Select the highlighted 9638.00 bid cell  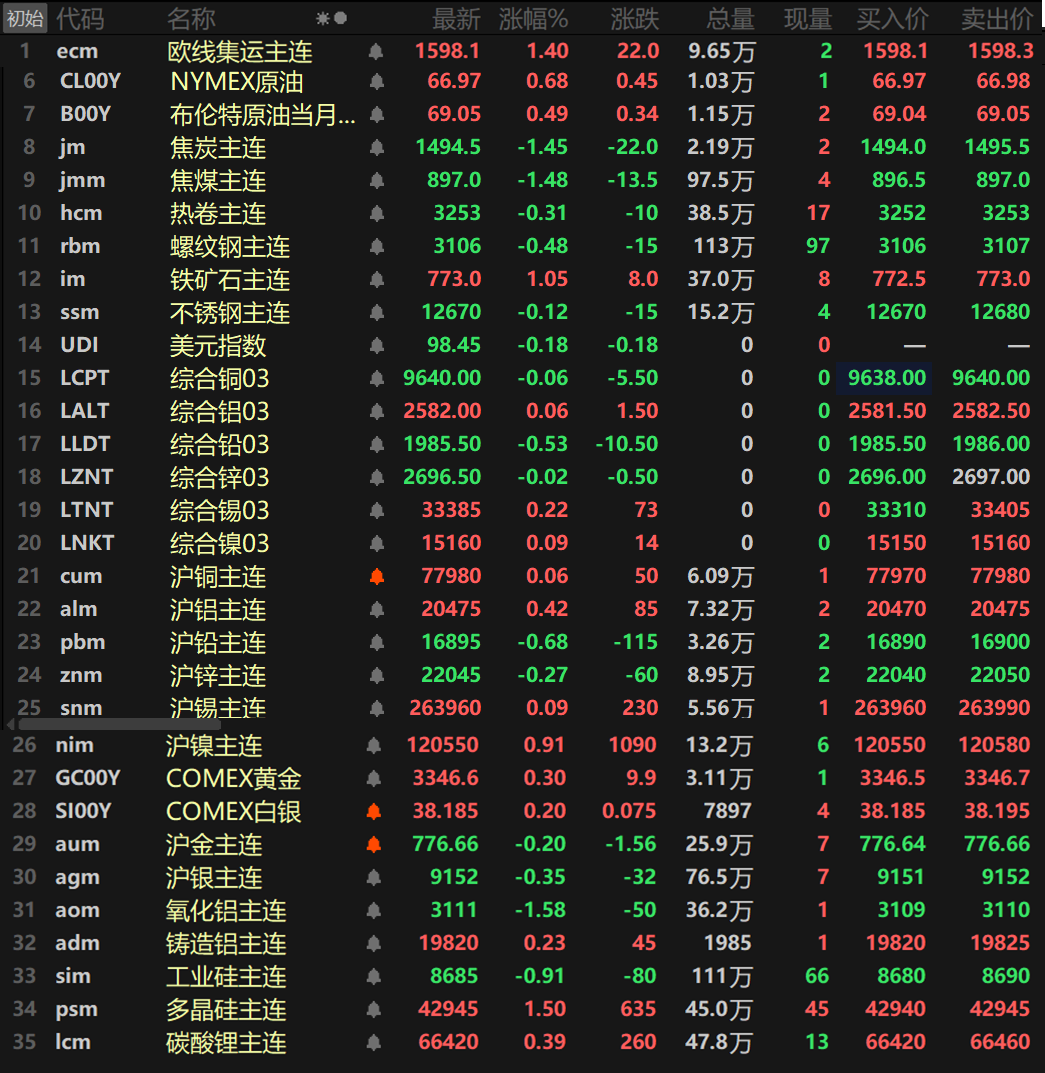click(x=884, y=378)
